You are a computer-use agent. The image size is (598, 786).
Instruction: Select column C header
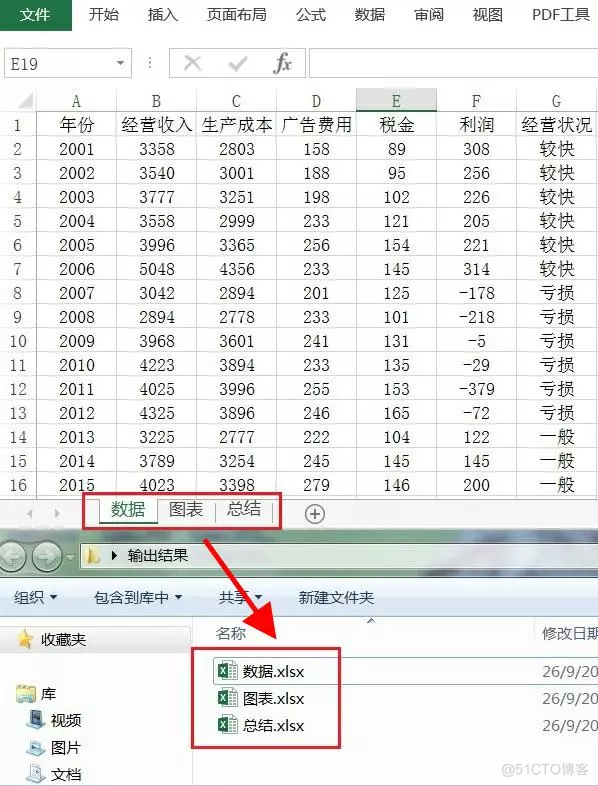coord(236,101)
